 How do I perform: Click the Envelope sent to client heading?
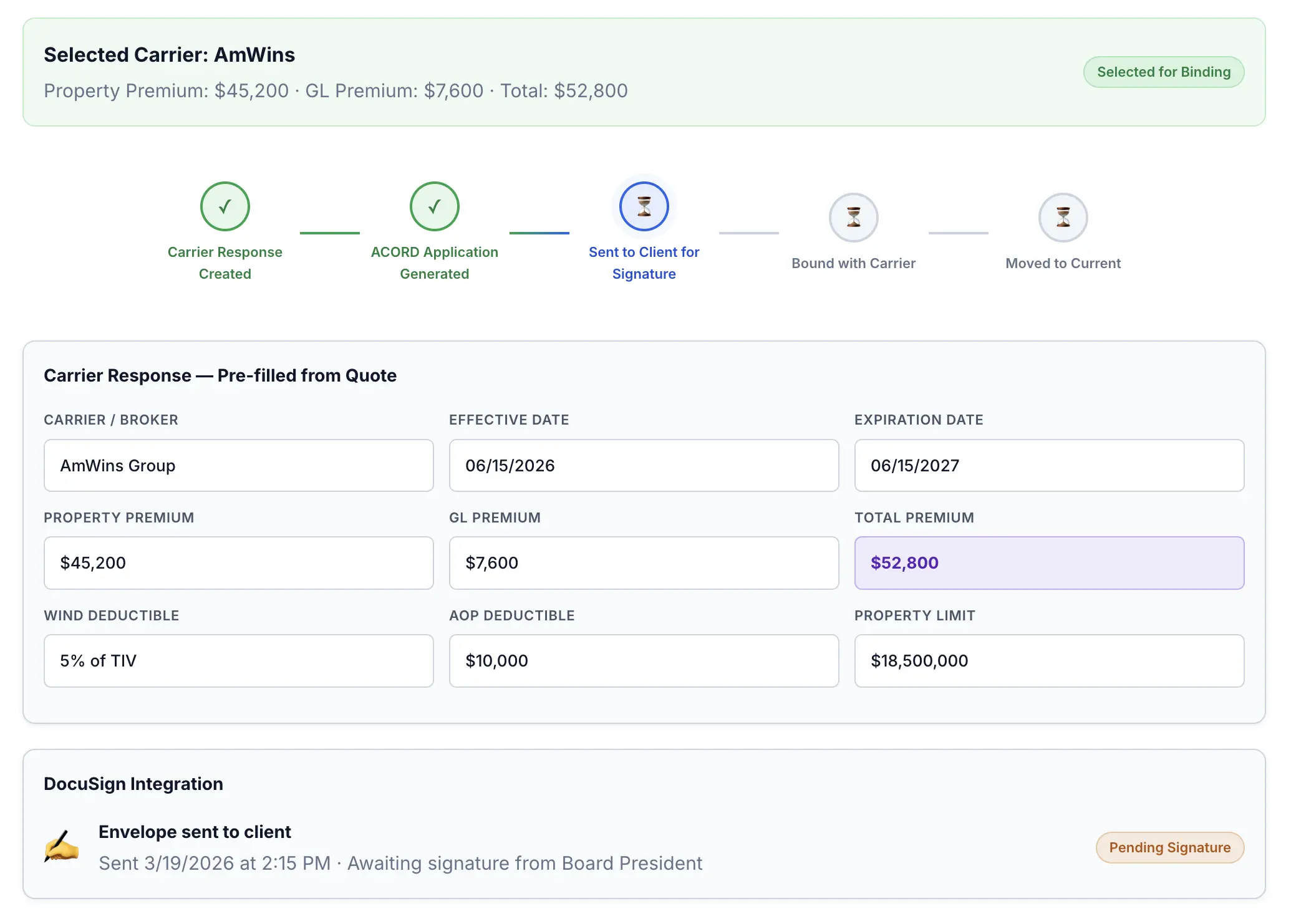coord(195,832)
